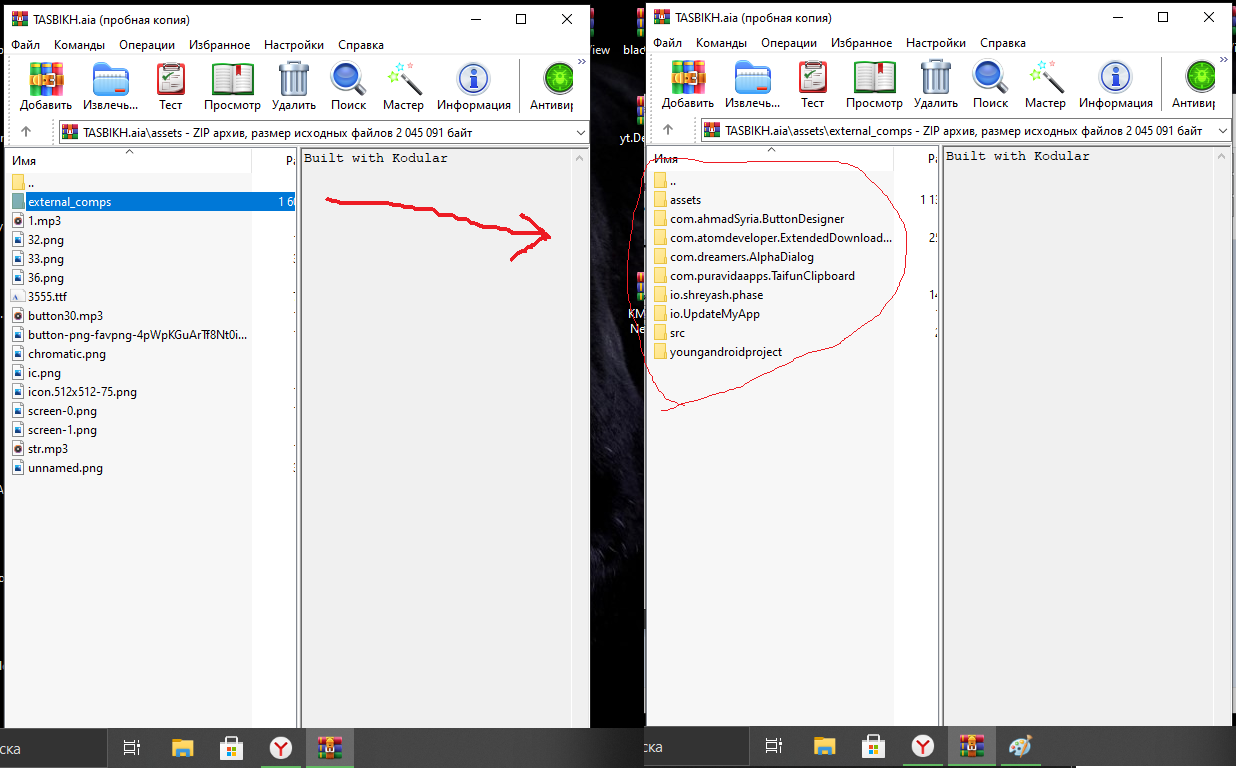Screen dimensions: 1238x768
Task: Open Yandex Browser from right taskbar
Action: [x=922, y=747]
